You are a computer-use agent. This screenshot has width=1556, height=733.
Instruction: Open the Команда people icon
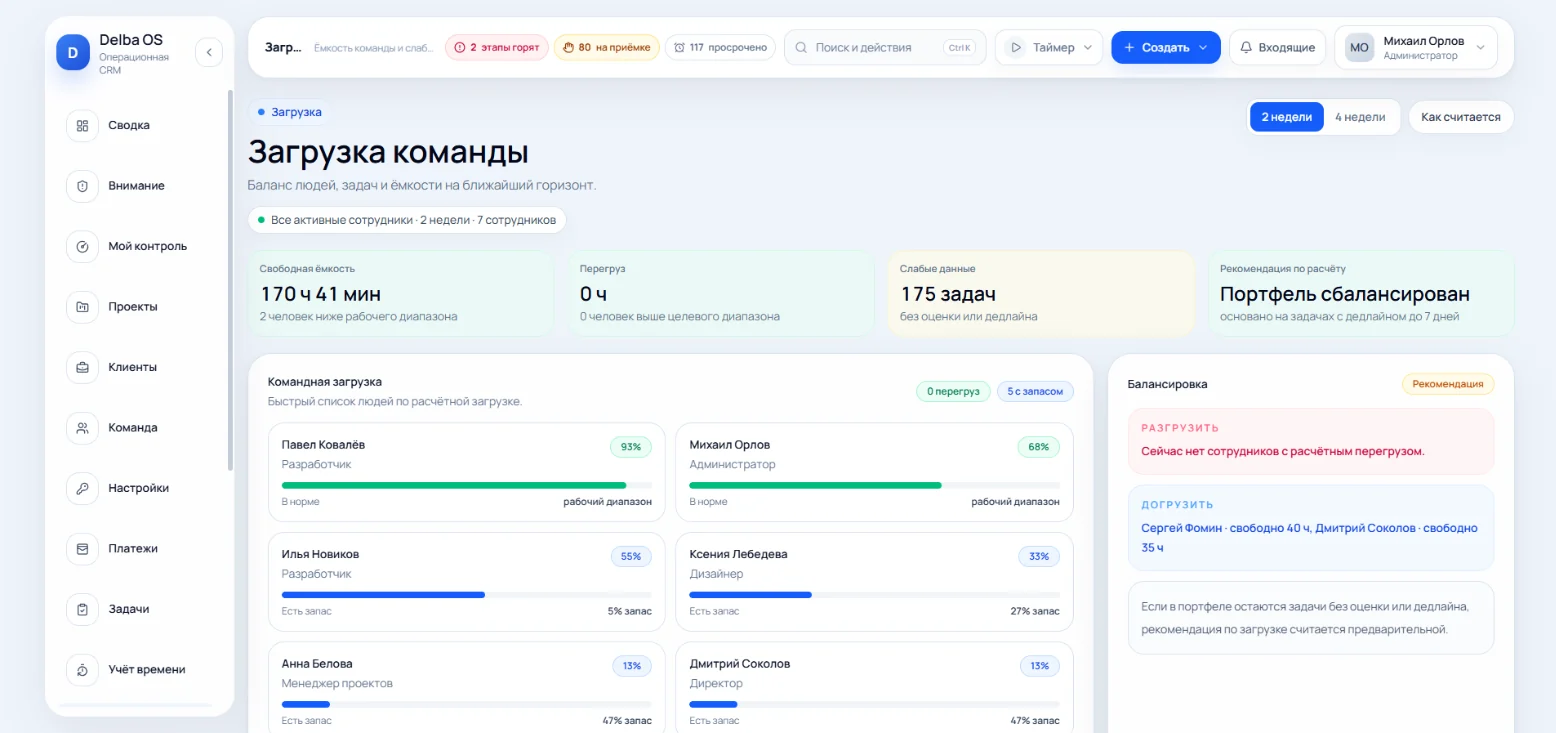point(82,428)
